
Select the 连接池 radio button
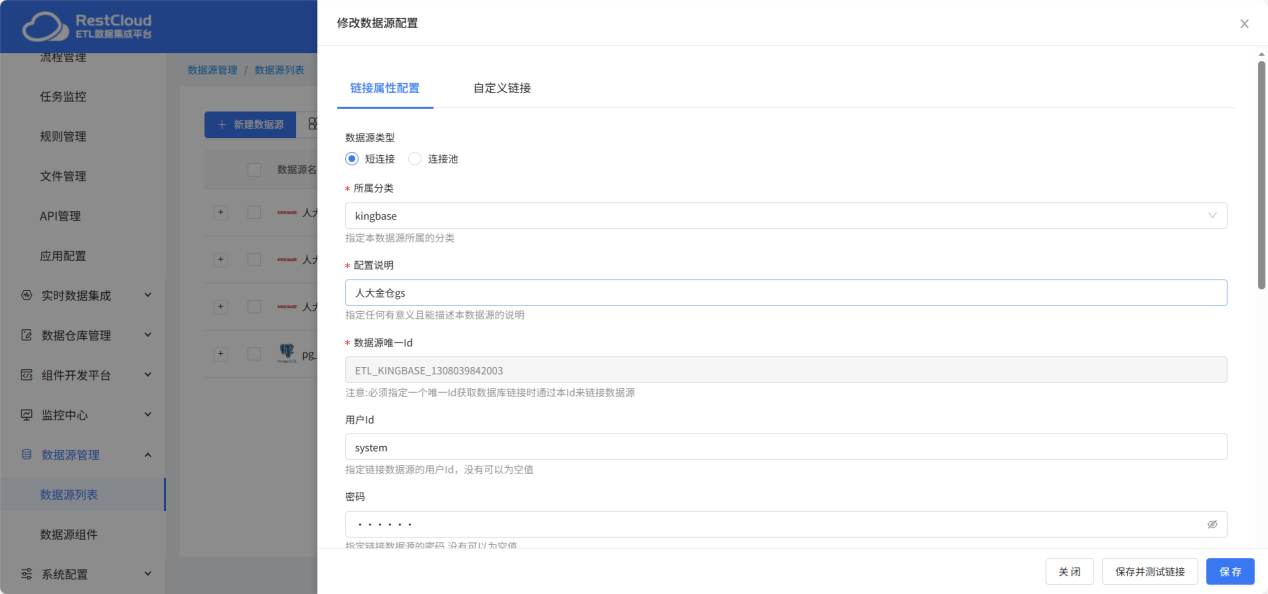point(415,158)
